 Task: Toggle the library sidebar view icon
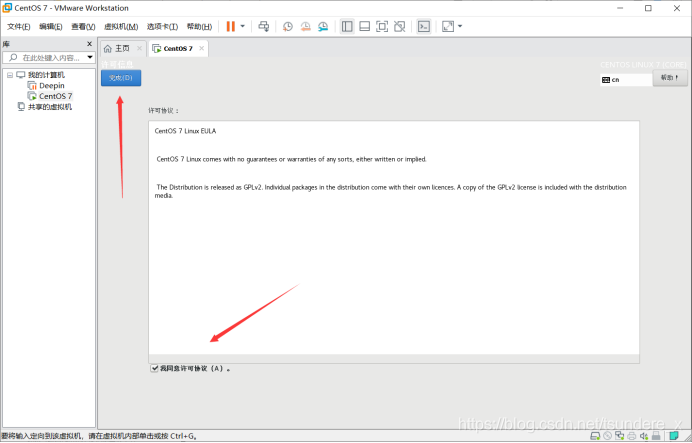coord(347,26)
